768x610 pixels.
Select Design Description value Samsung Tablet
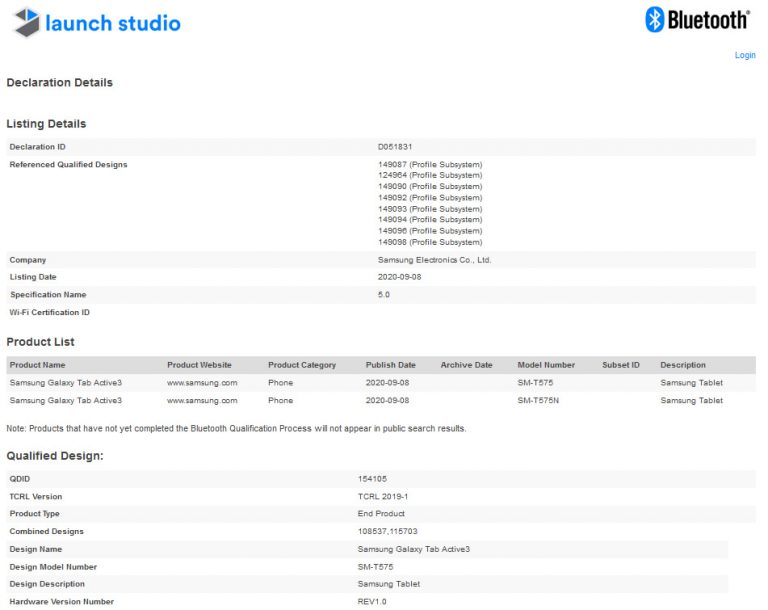tap(388, 584)
